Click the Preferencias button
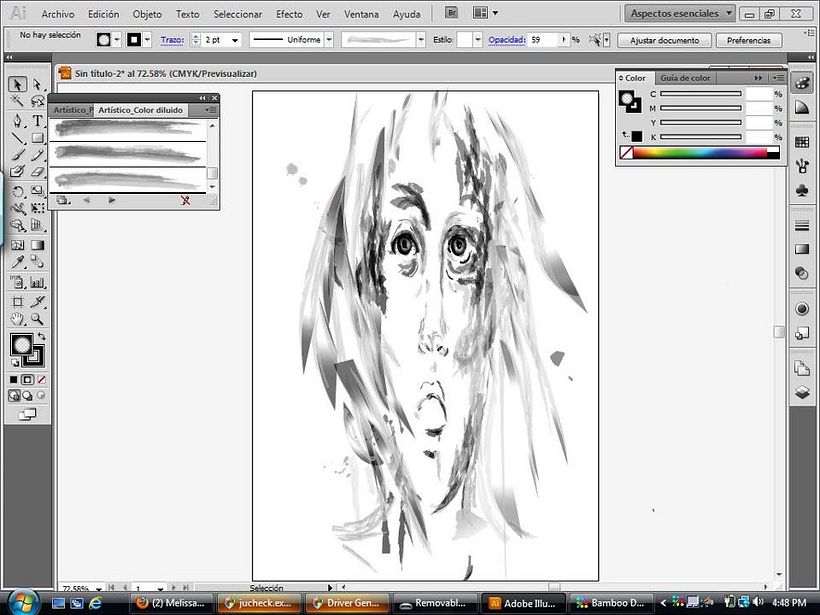 748,40
